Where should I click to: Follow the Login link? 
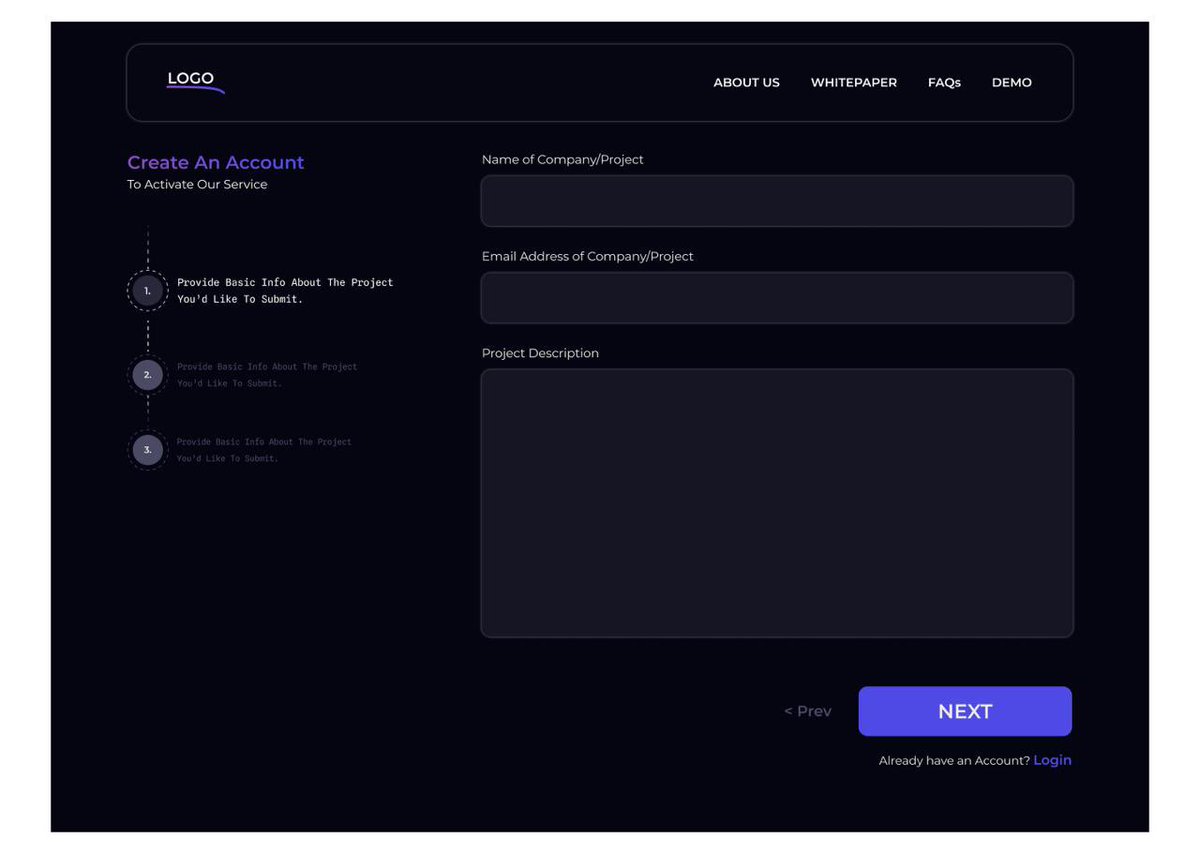[1052, 760]
